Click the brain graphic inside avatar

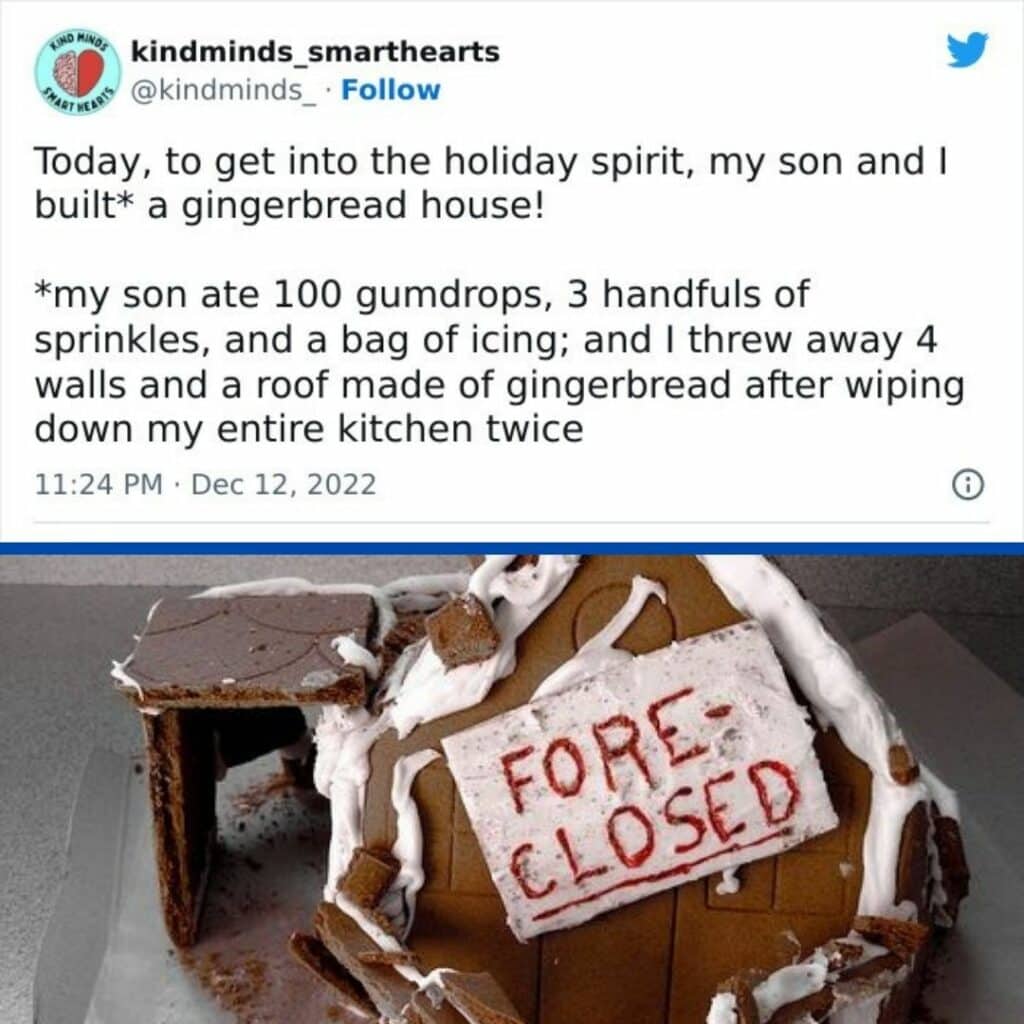tap(67, 72)
